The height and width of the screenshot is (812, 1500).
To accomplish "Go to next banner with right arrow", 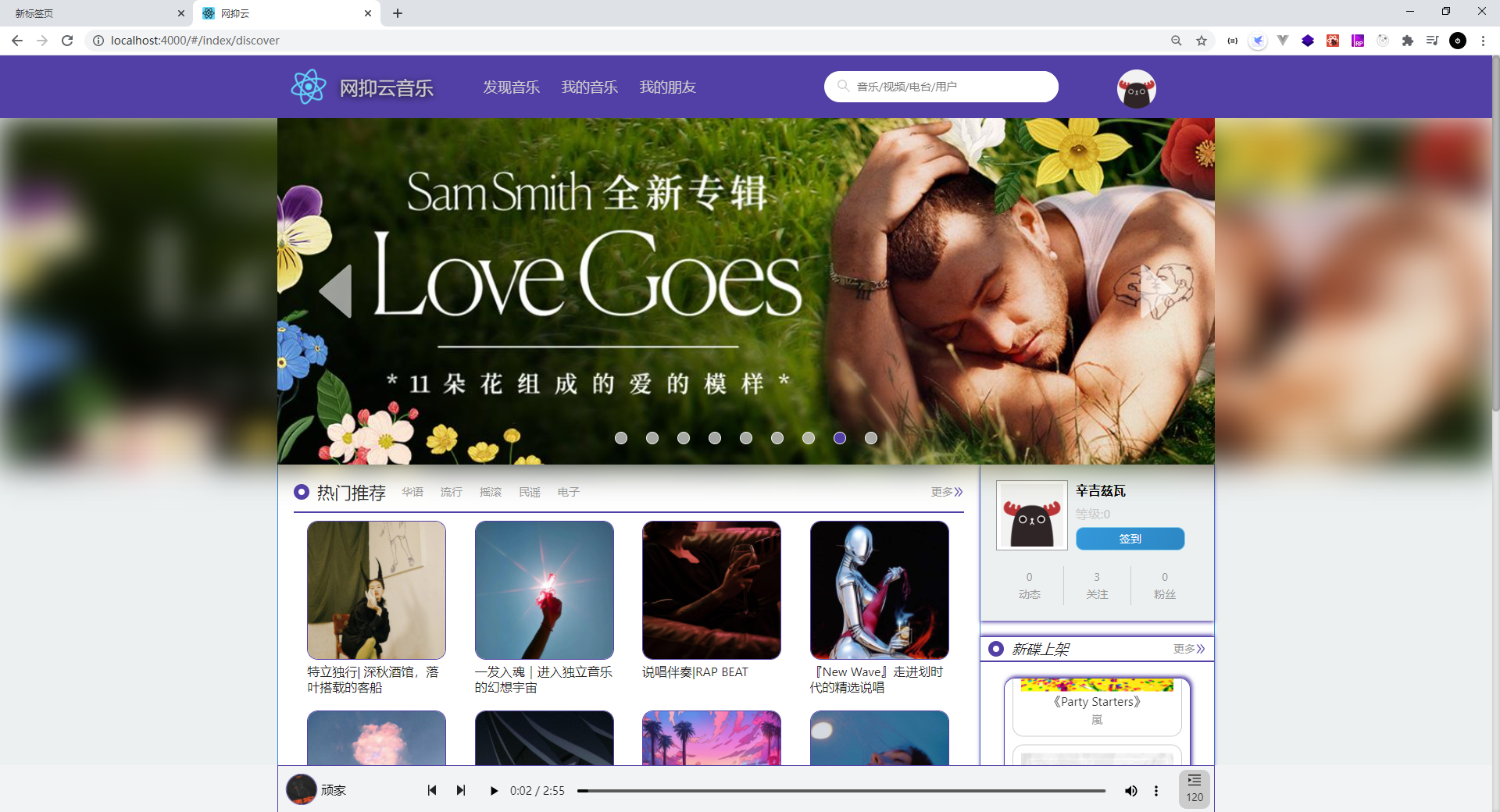I will pyautogui.click(x=1156, y=291).
